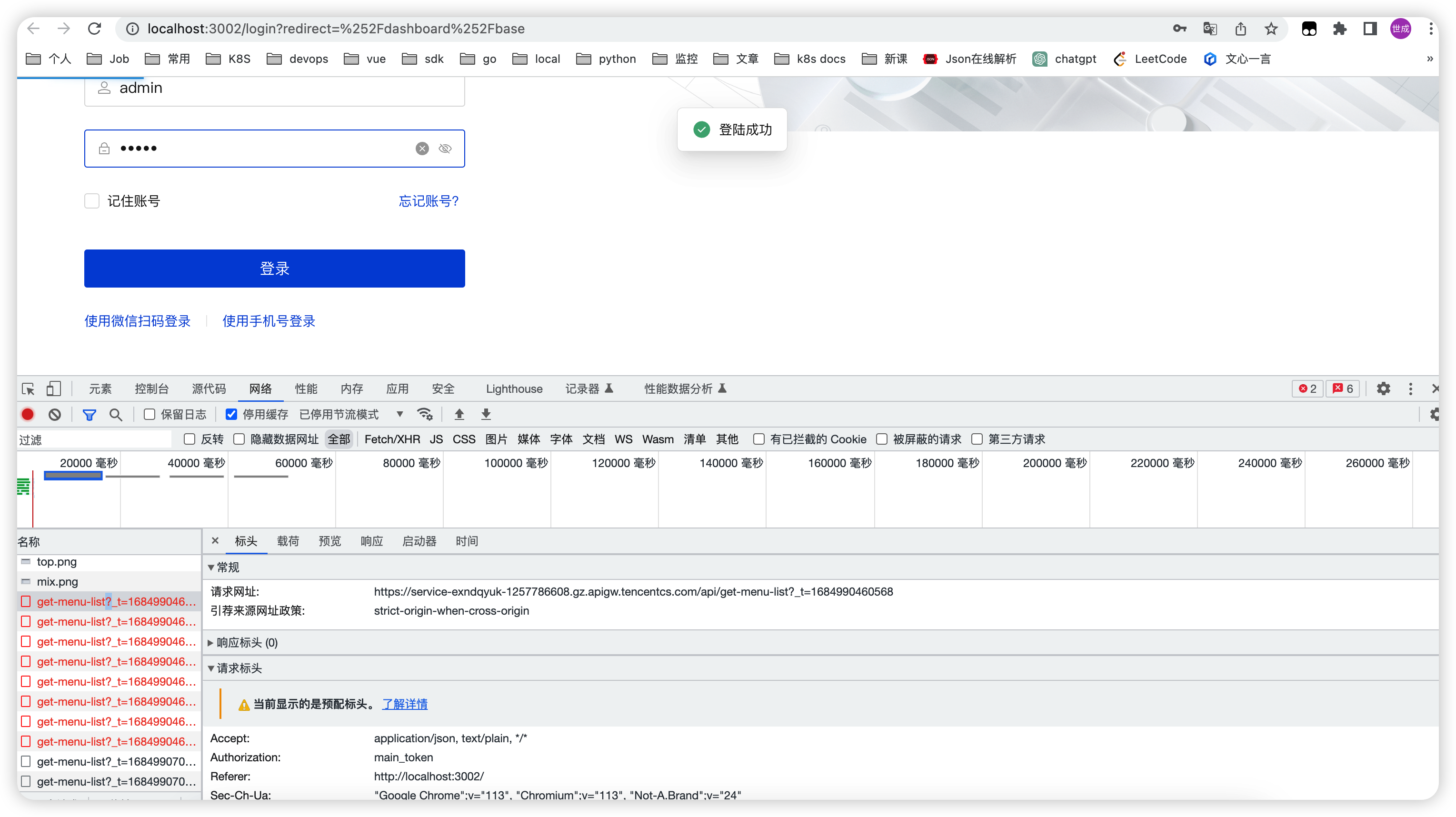
Task: Click the 登录 button
Action: [x=274, y=269]
